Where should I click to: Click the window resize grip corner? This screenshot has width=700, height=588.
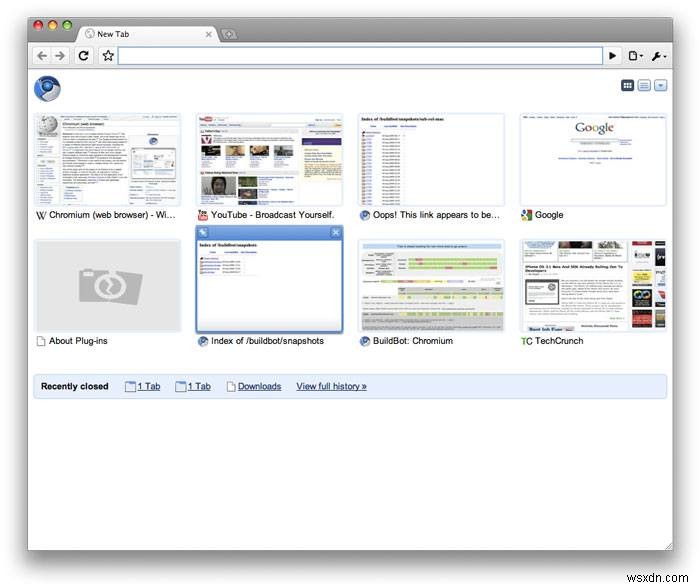[668, 546]
